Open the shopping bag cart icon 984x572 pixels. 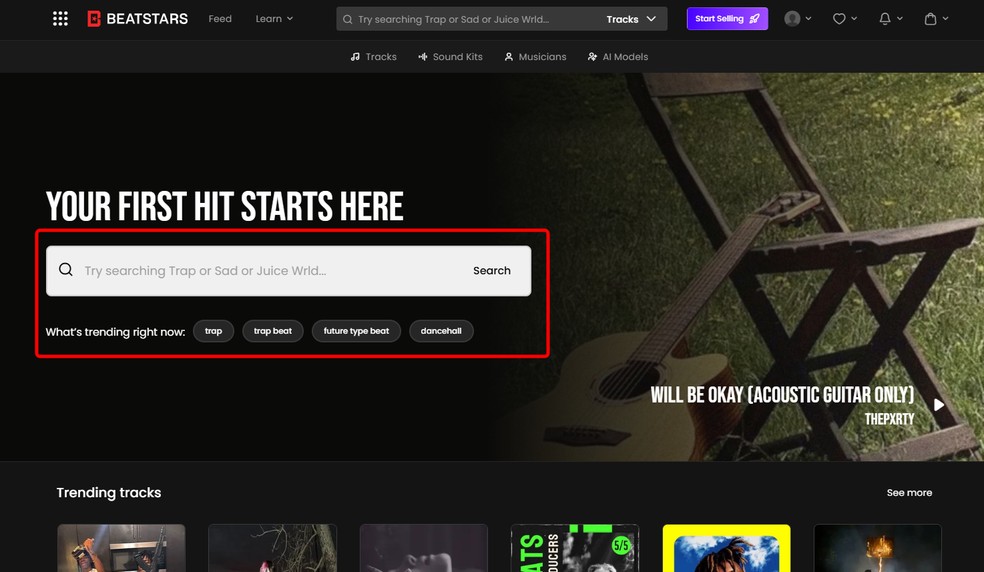[931, 19]
